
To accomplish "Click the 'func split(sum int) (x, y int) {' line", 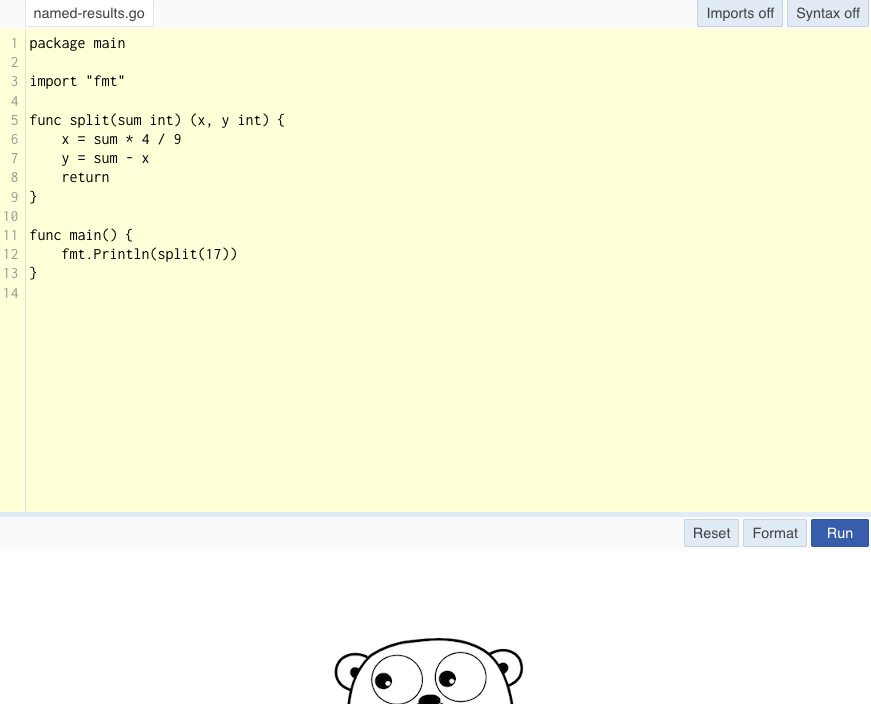I will (157, 120).
